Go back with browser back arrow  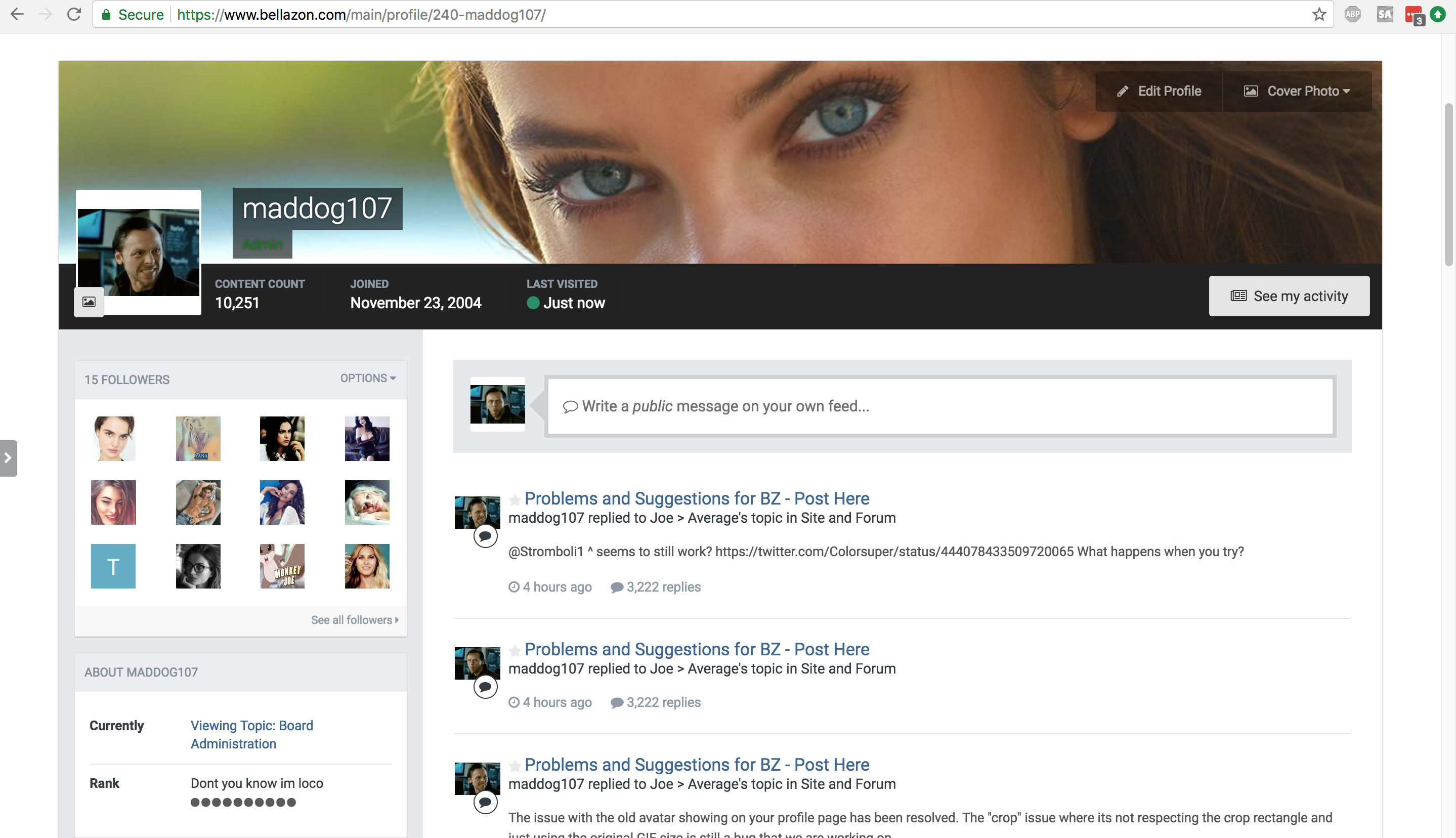[x=17, y=14]
